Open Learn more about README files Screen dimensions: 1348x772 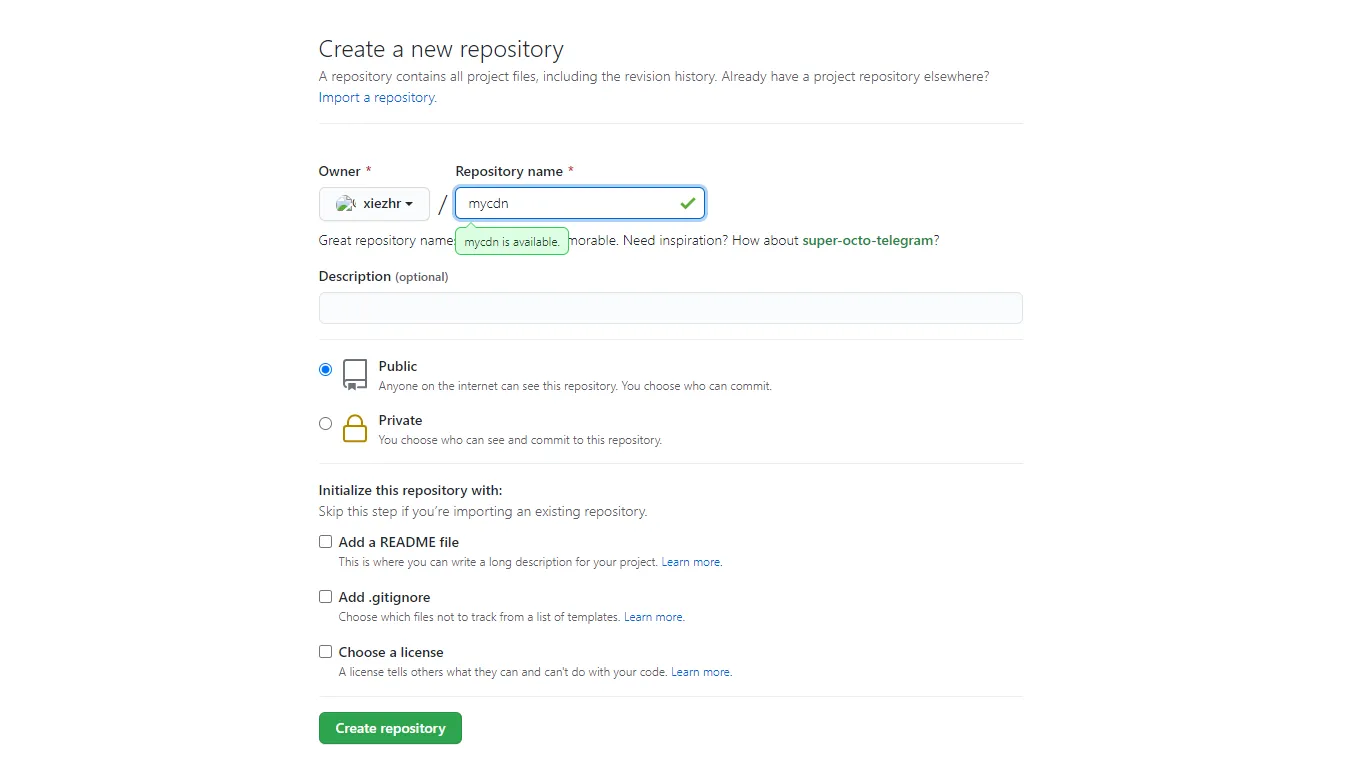pos(691,561)
